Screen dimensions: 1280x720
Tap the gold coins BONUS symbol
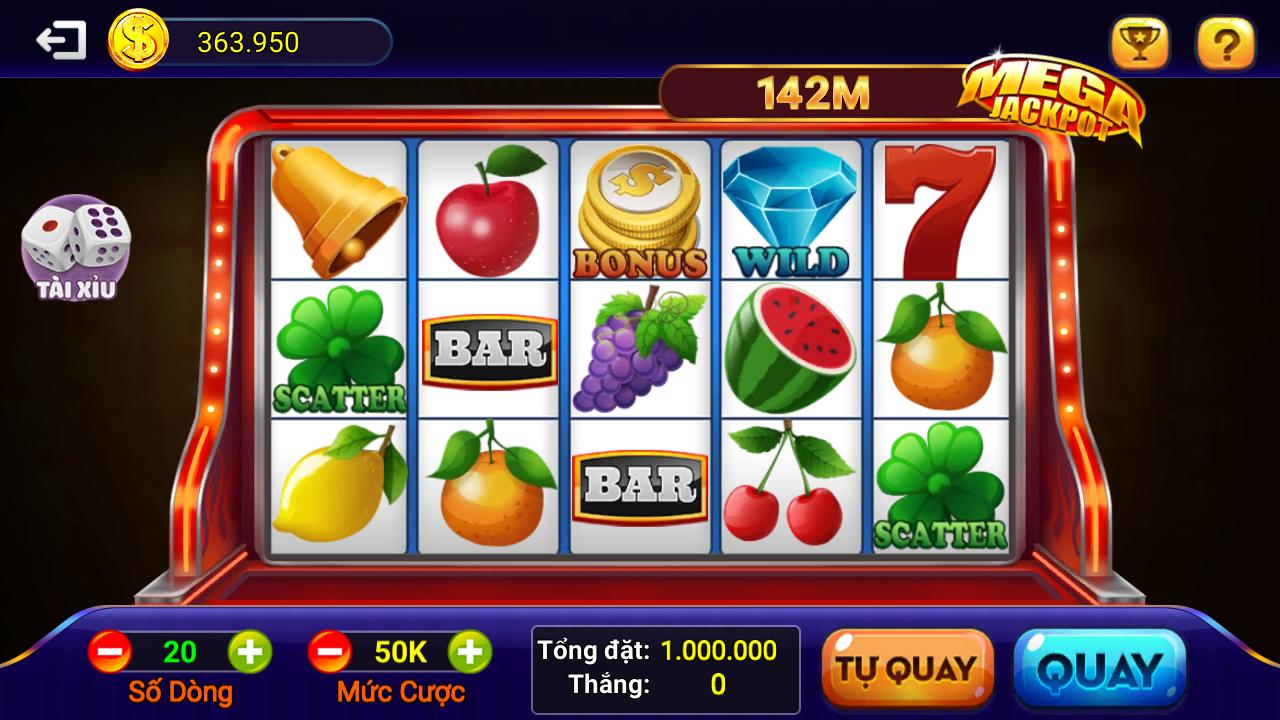640,213
